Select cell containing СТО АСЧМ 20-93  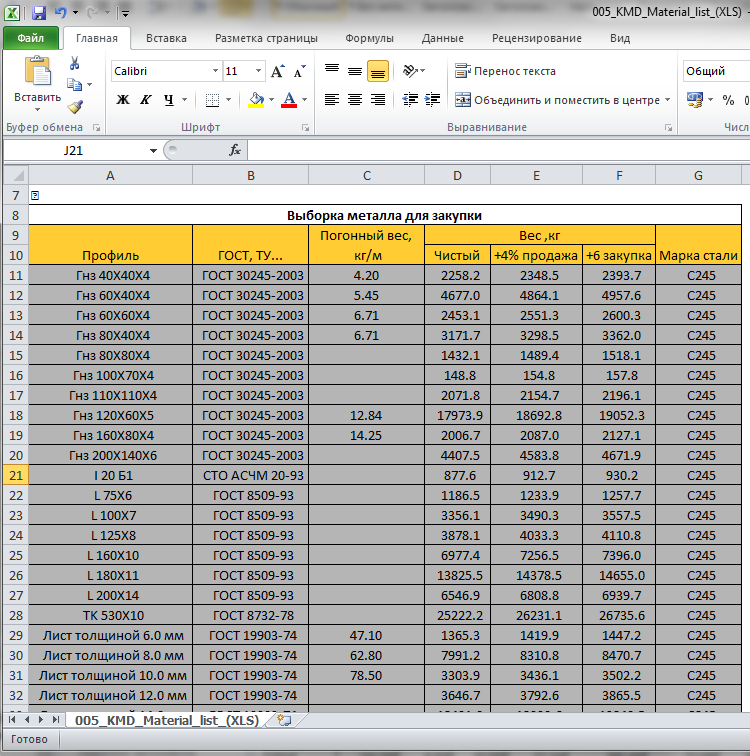[250, 475]
